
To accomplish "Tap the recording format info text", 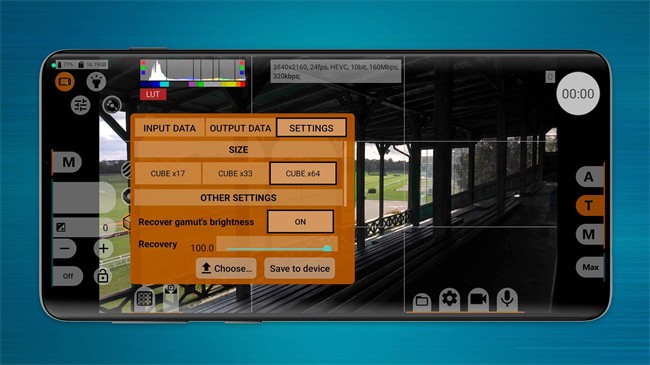I will point(336,71).
